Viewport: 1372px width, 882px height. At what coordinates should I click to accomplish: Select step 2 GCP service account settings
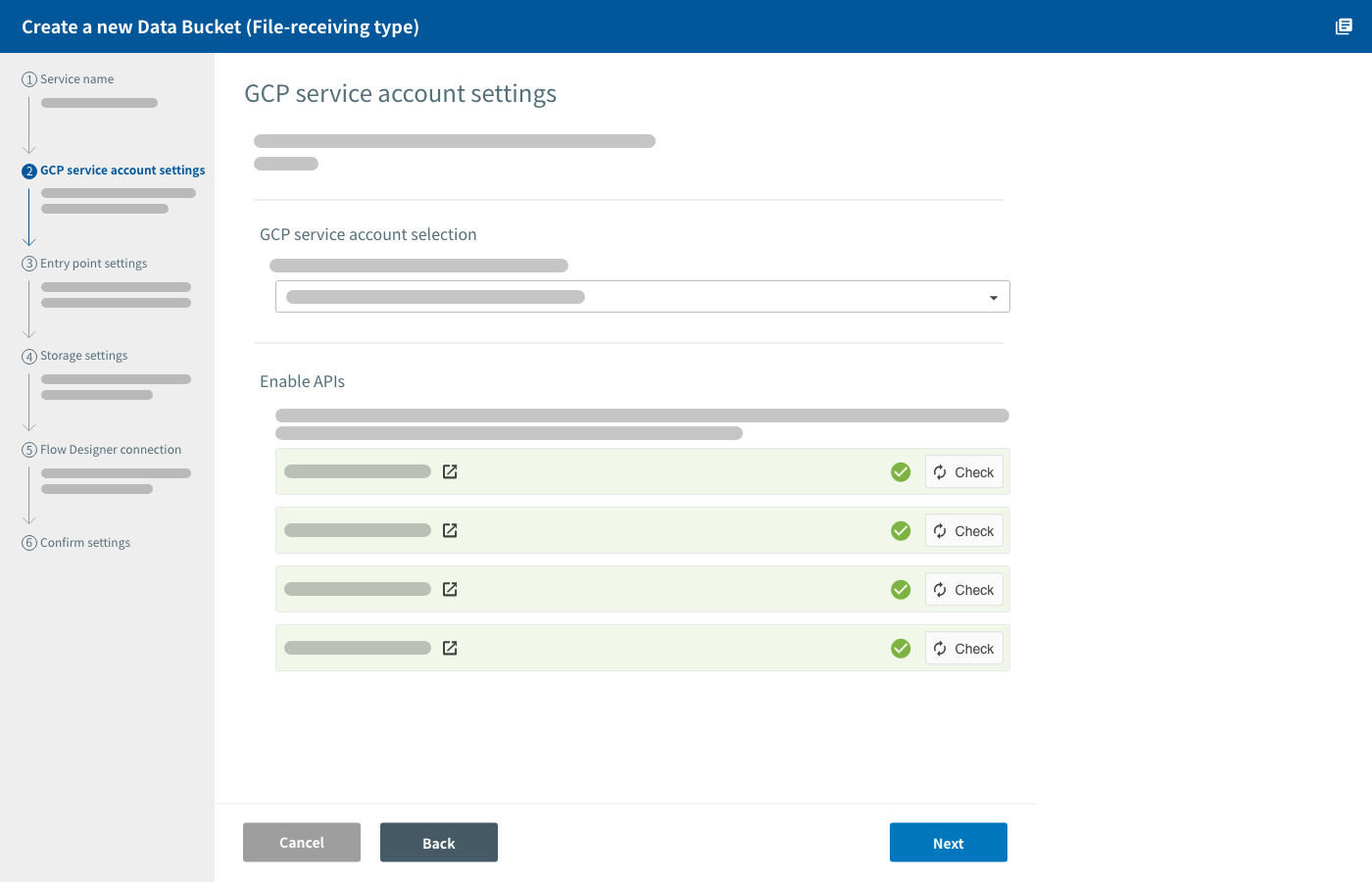114,171
